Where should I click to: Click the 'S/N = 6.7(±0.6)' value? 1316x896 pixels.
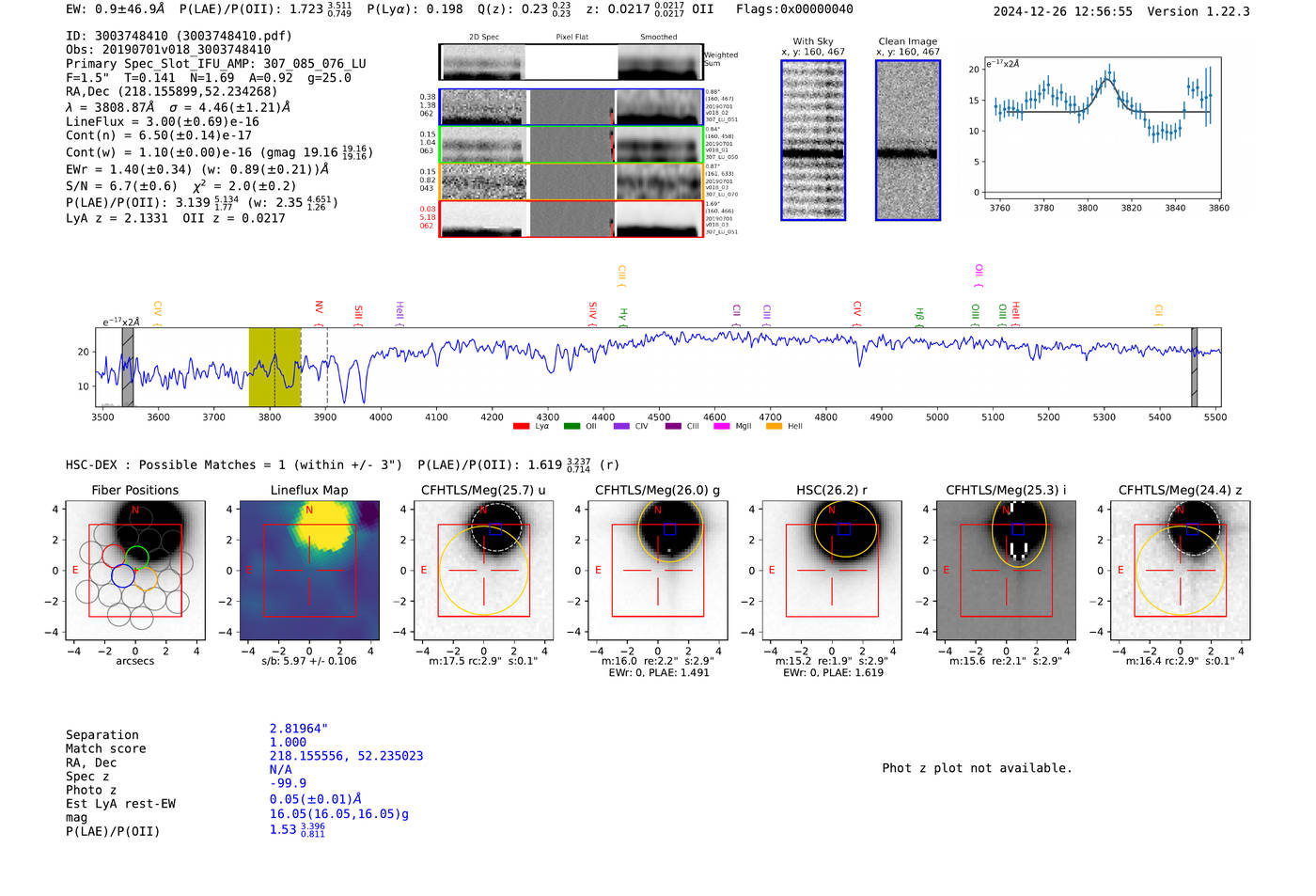(122, 186)
